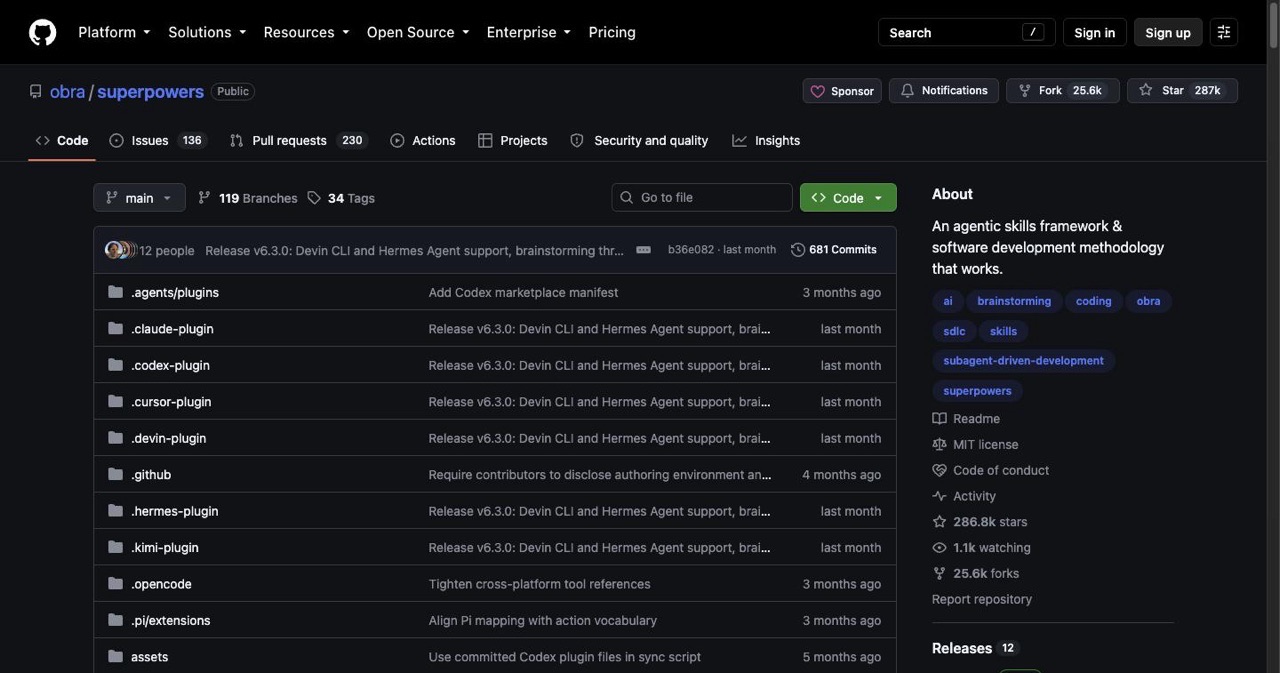Open the main branch selector dropdown

[139, 198]
